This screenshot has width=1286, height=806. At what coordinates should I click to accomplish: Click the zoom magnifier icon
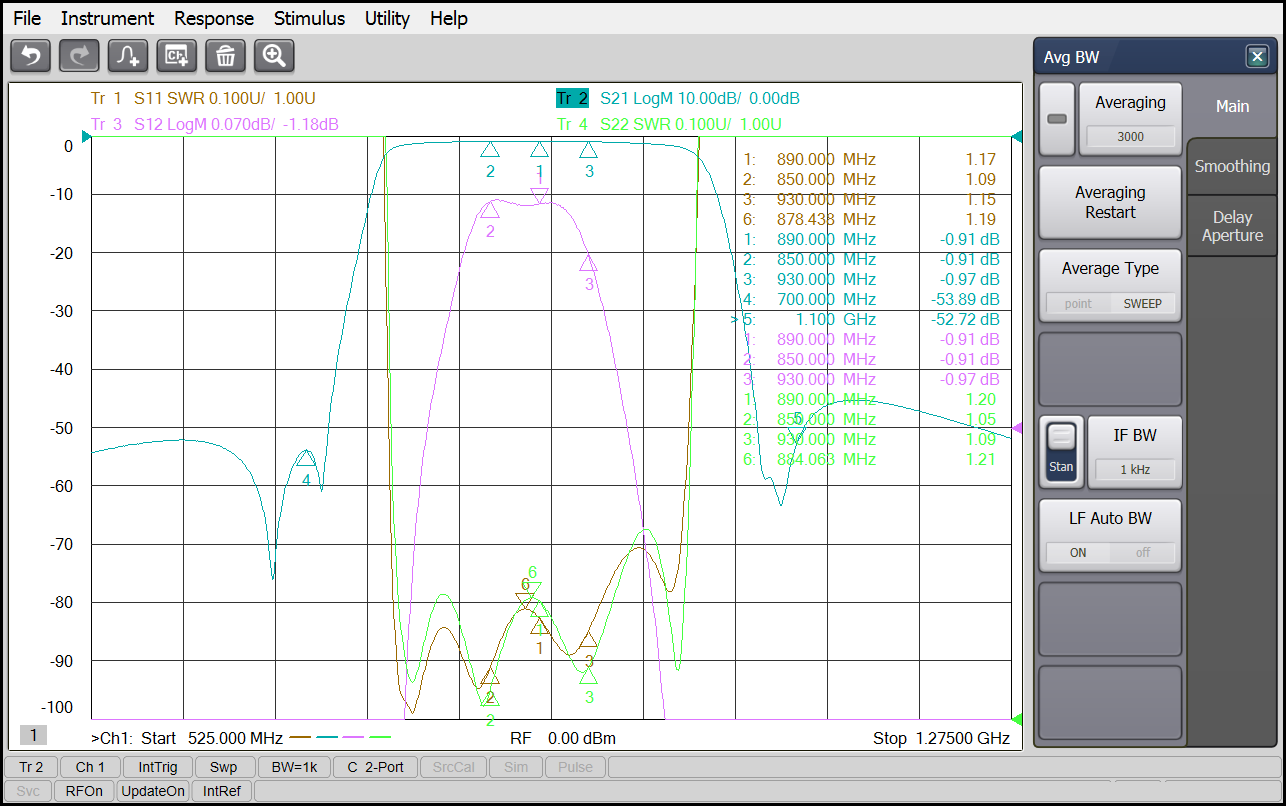[x=274, y=56]
